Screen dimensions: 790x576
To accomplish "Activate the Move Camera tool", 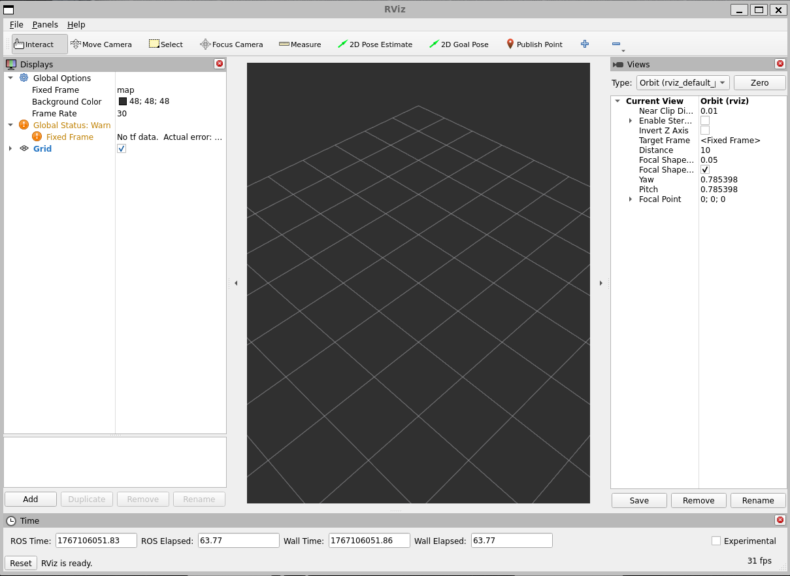I will point(101,44).
